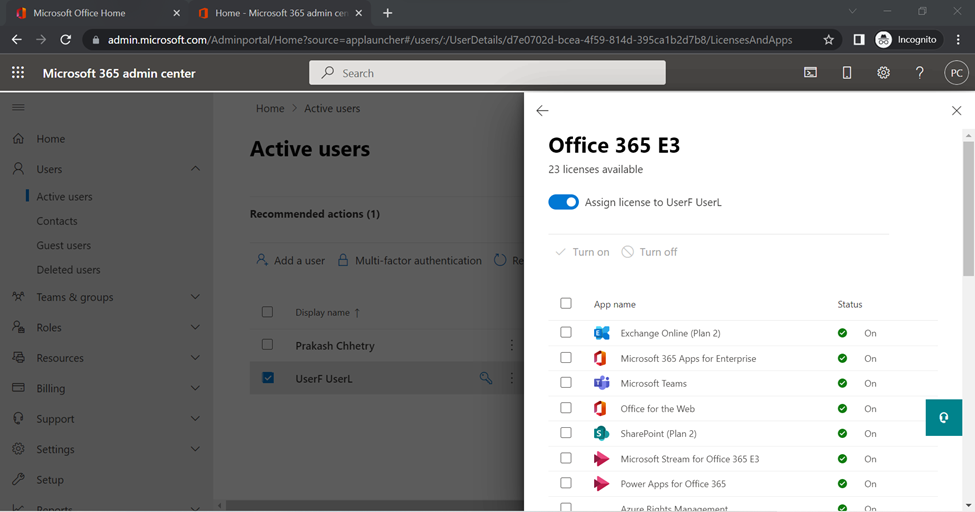Viewport: 975px width, 512px height.
Task: Collapse navigation with hamburger icon
Action: [19, 108]
